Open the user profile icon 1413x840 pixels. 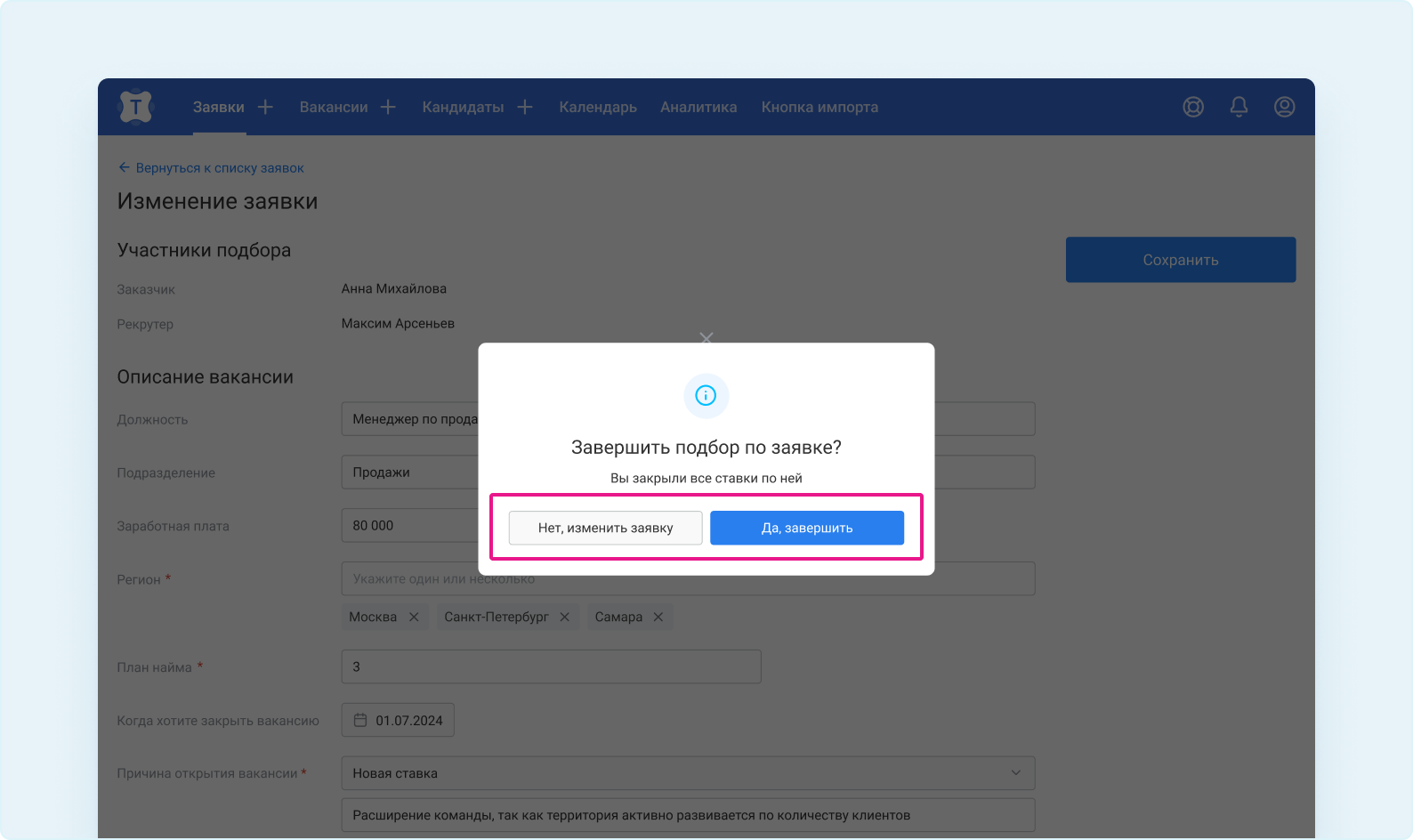point(1284,107)
